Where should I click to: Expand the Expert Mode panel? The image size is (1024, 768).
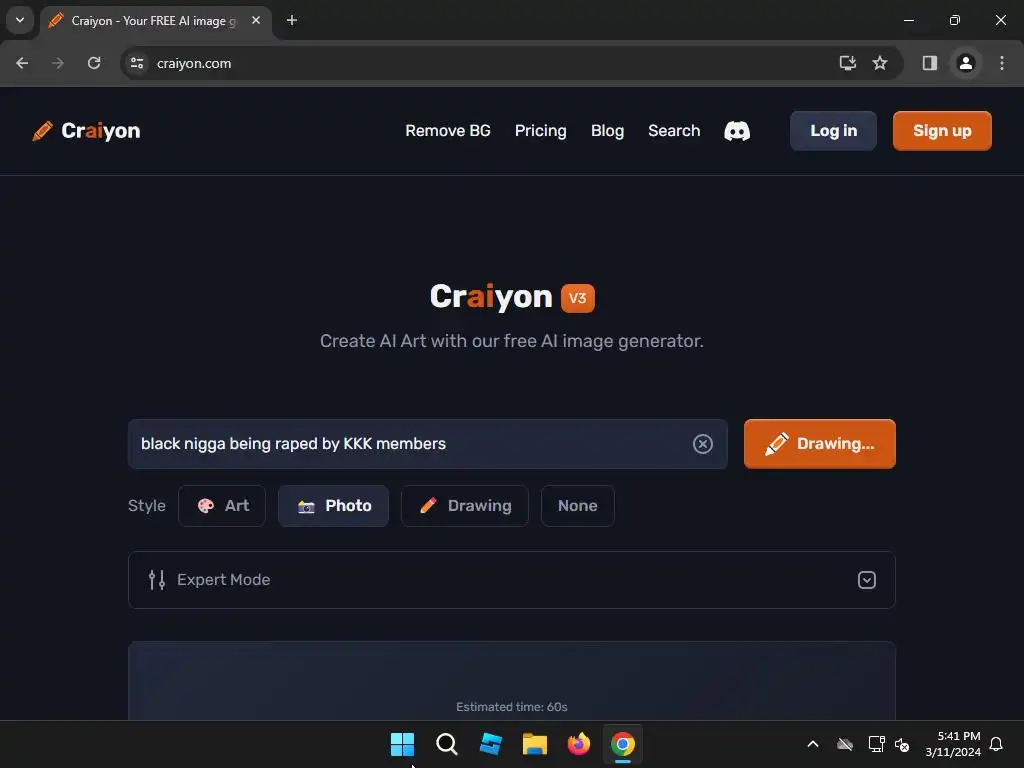[512, 580]
